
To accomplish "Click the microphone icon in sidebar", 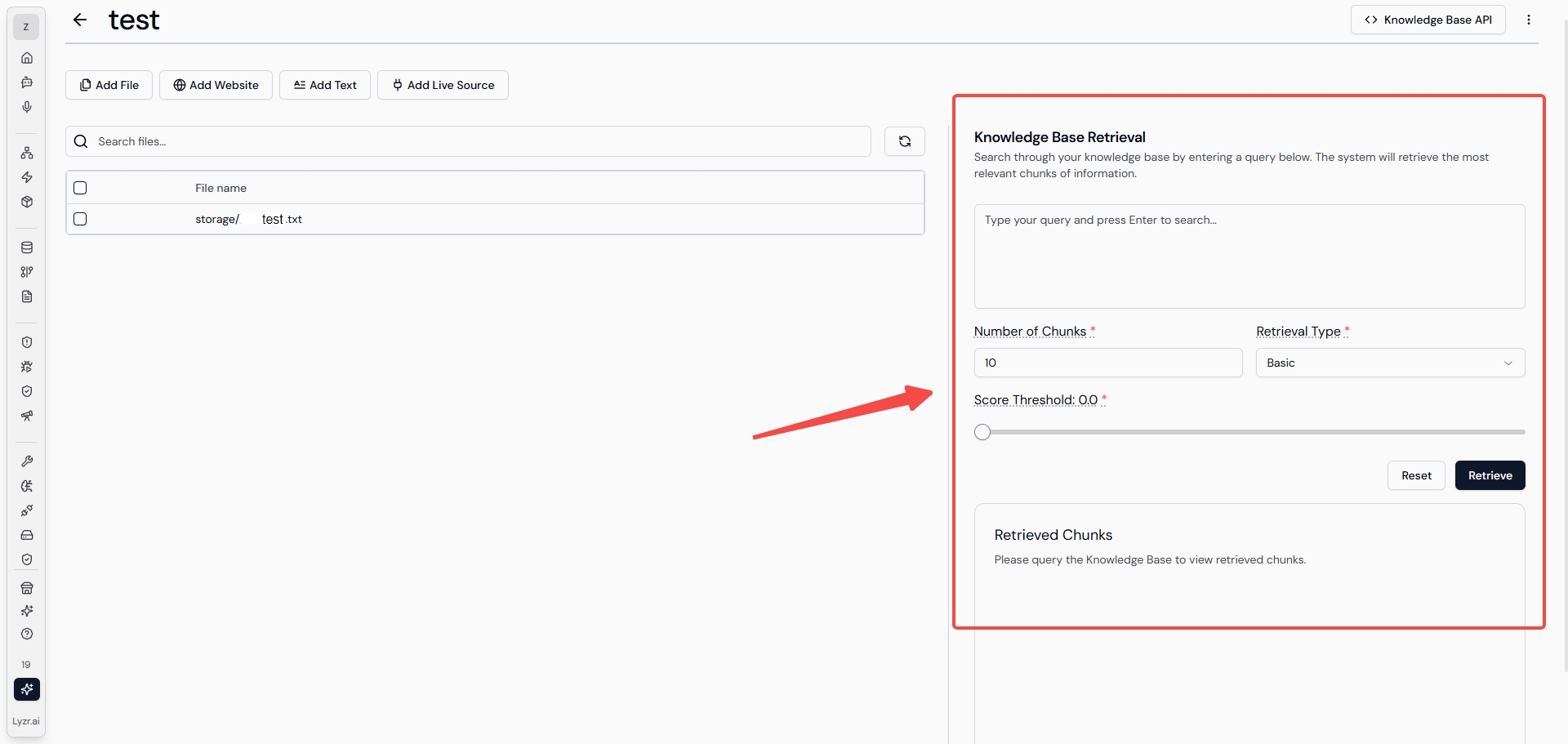I will [x=27, y=107].
